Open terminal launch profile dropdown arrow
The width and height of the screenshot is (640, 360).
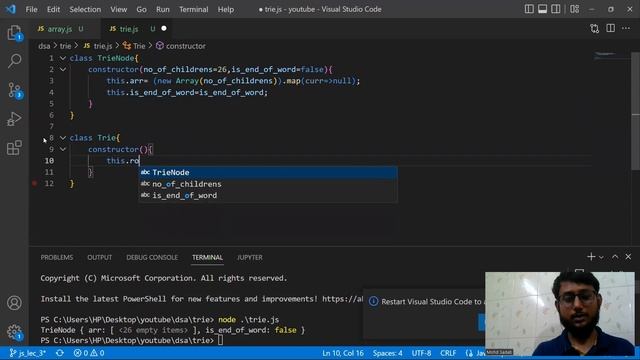(x=601, y=257)
